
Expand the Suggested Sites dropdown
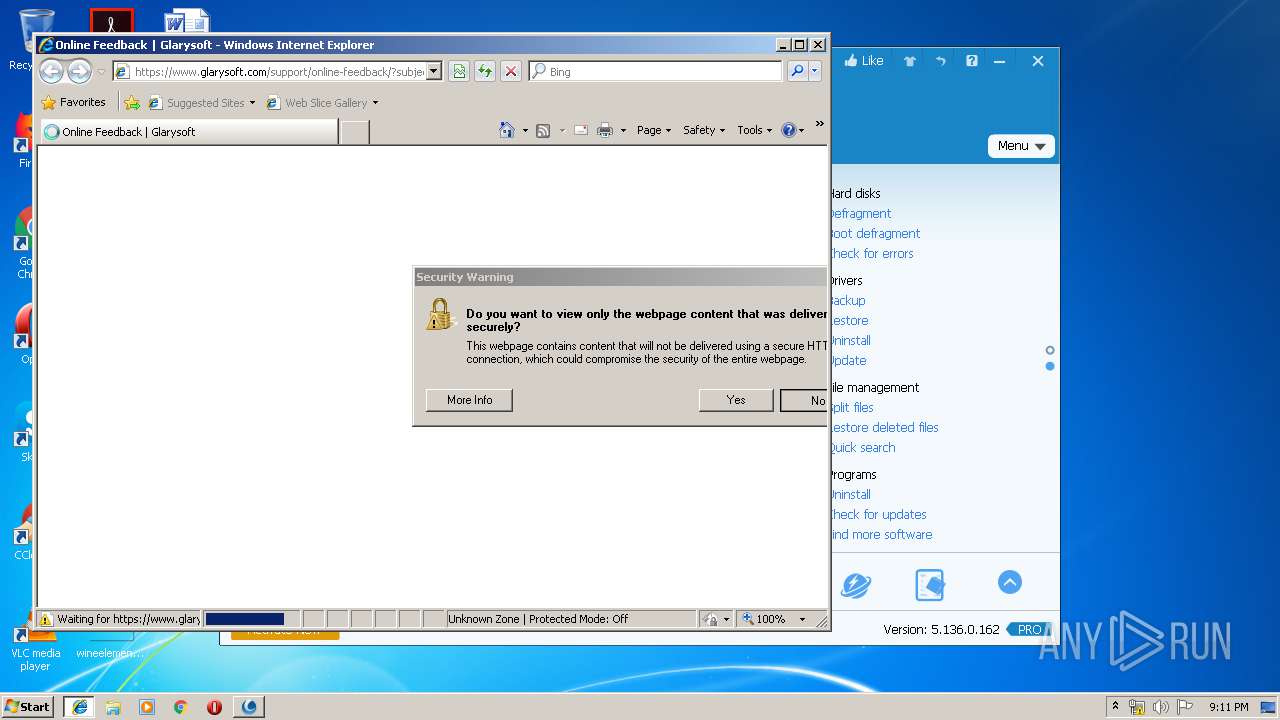[252, 103]
